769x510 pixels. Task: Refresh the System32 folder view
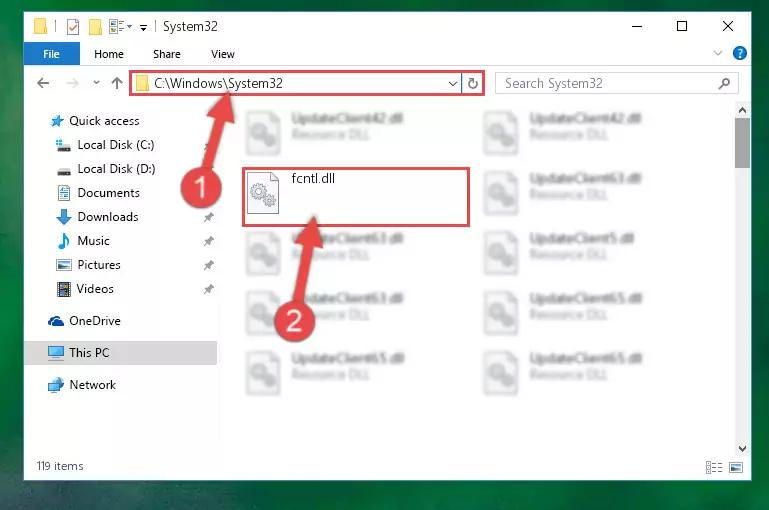coord(473,84)
